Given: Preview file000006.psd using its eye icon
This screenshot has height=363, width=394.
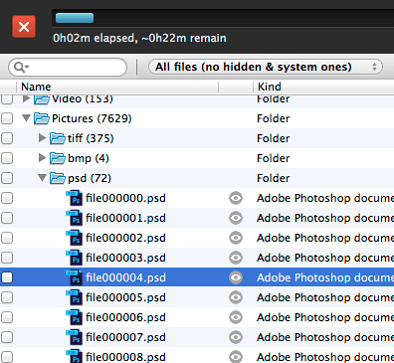Looking at the screenshot, I should tap(236, 317).
